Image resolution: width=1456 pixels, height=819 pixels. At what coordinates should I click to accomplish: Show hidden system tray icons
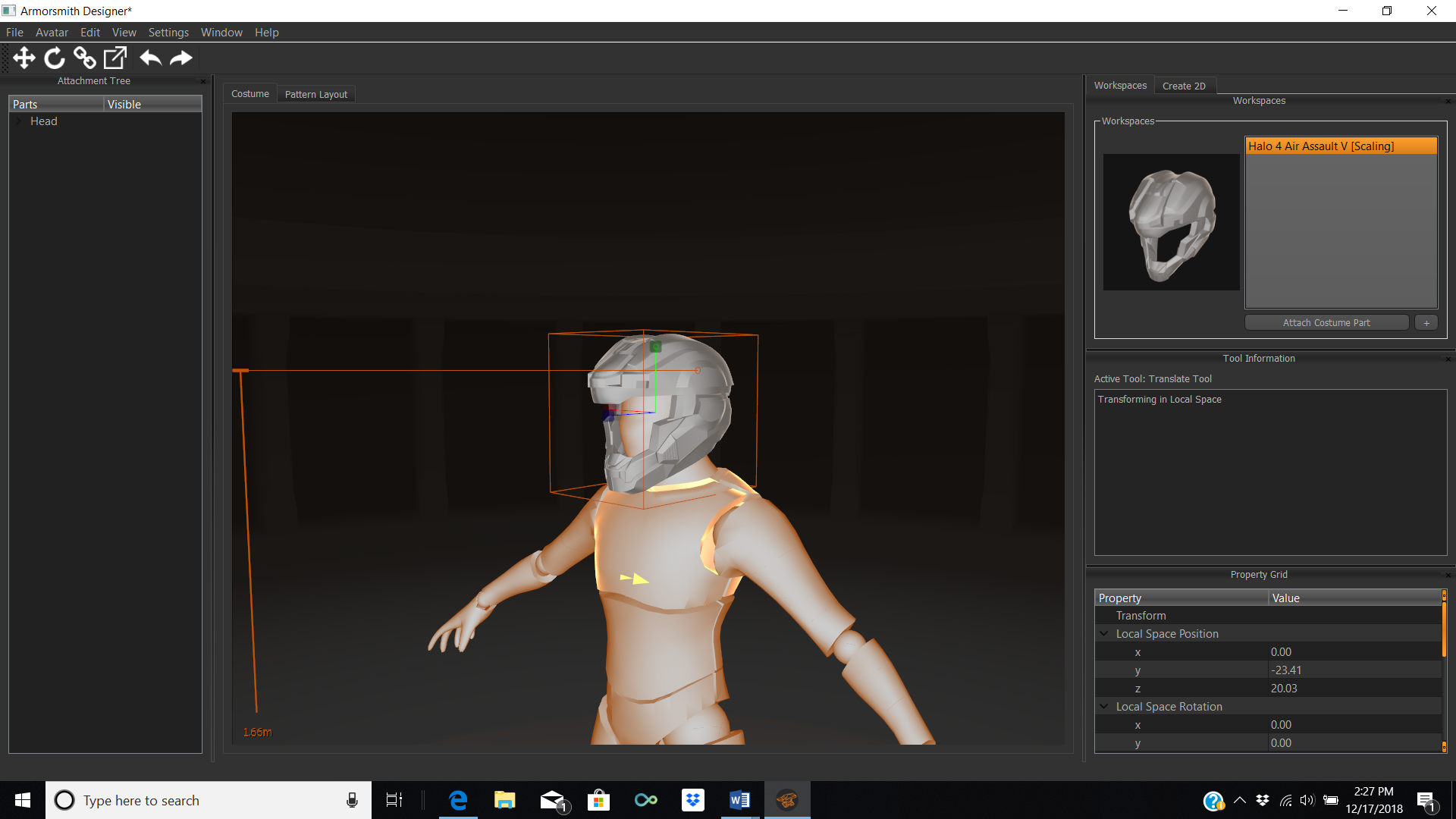(x=1240, y=800)
